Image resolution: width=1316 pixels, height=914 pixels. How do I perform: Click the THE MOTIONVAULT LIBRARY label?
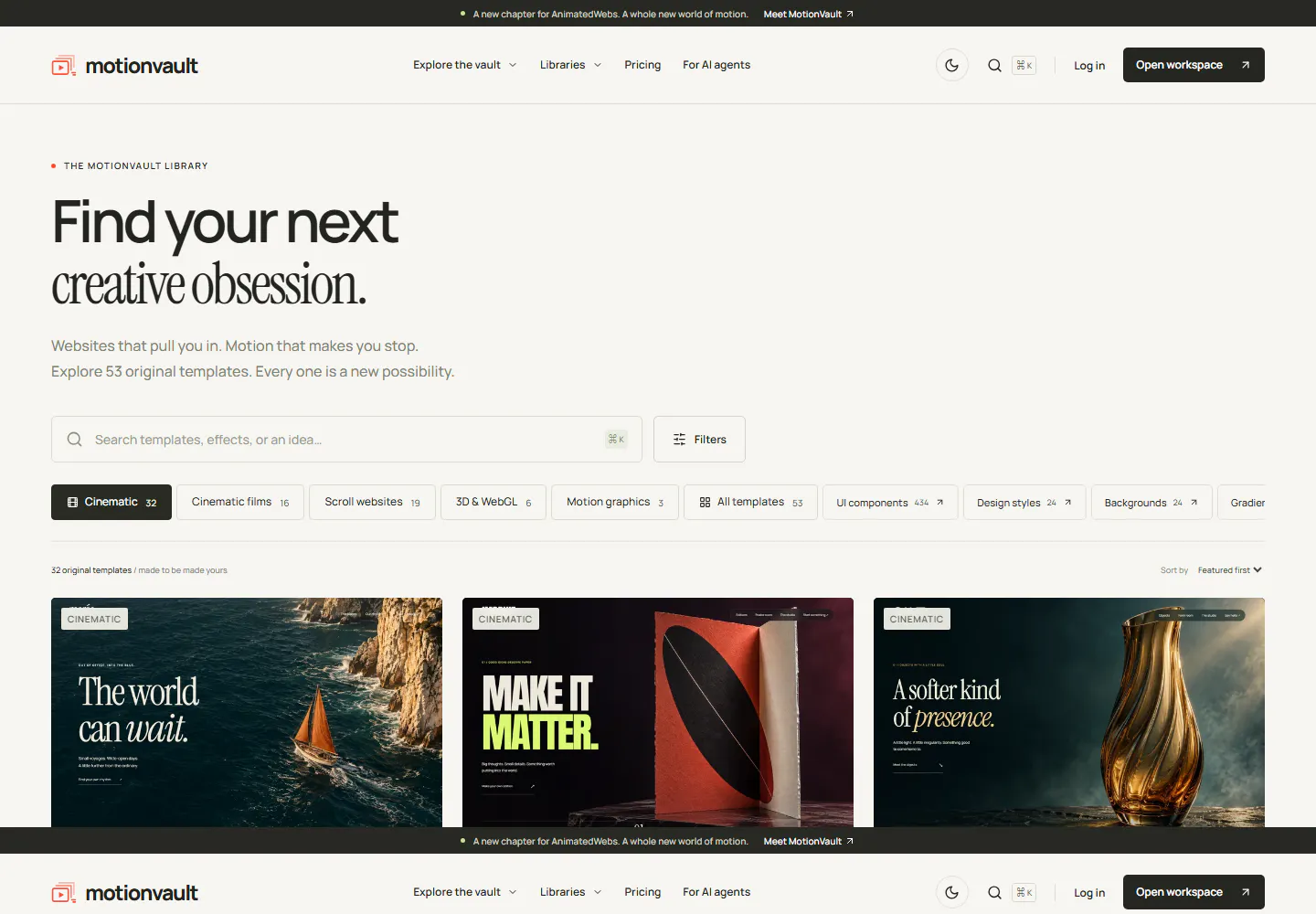pyautogui.click(x=136, y=166)
